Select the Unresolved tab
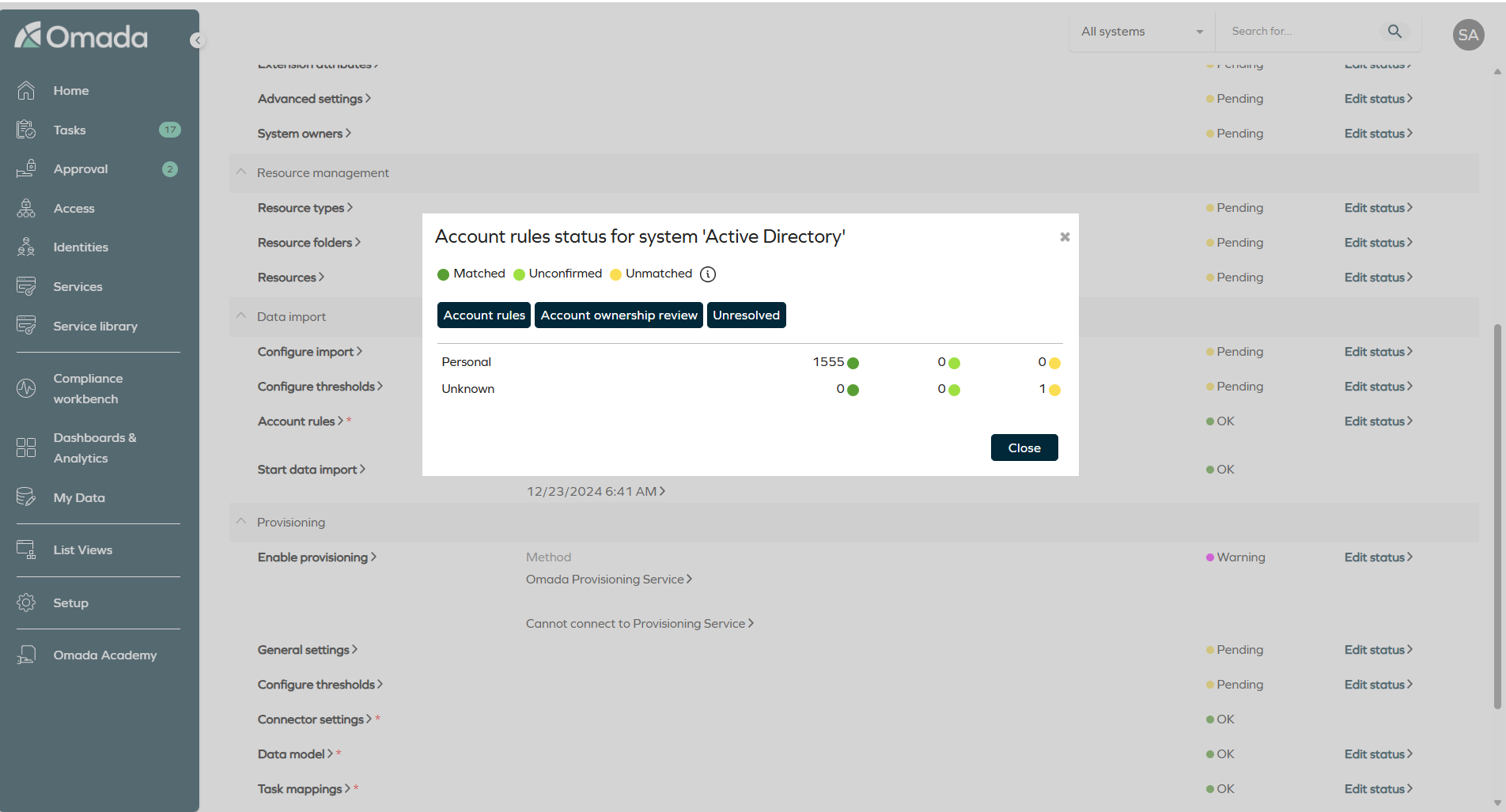 point(746,315)
